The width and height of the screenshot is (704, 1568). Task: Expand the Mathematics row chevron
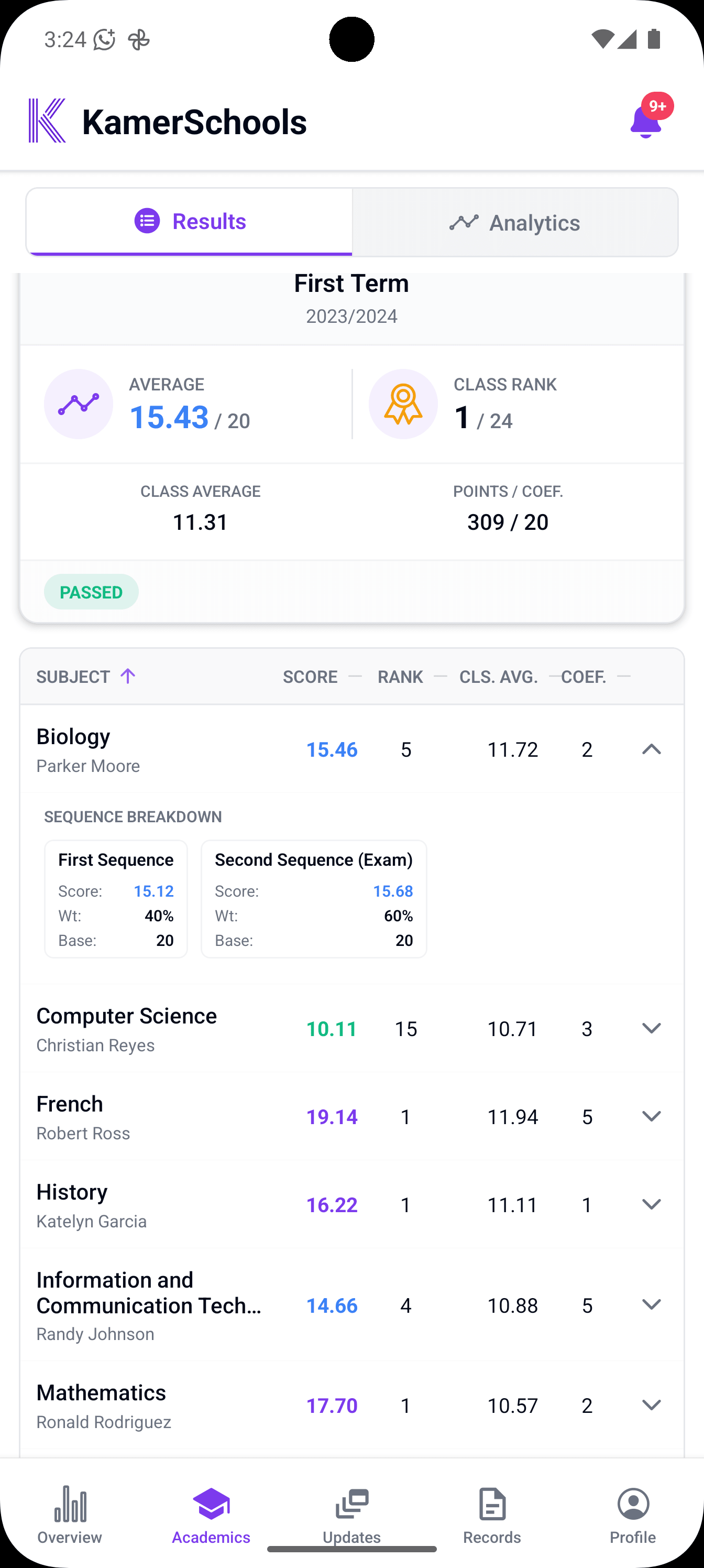click(651, 1405)
